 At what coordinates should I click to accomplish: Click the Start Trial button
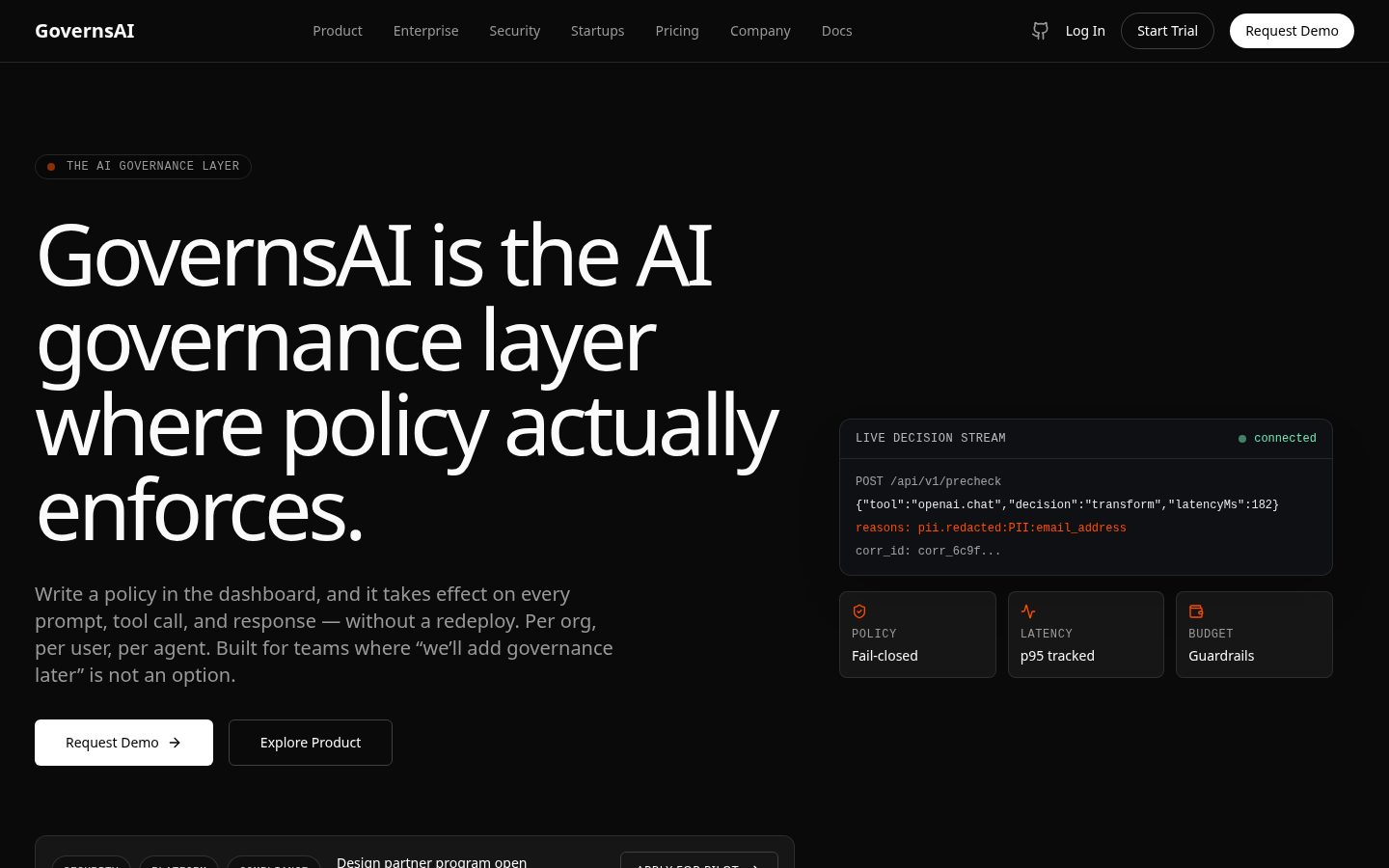1167,31
